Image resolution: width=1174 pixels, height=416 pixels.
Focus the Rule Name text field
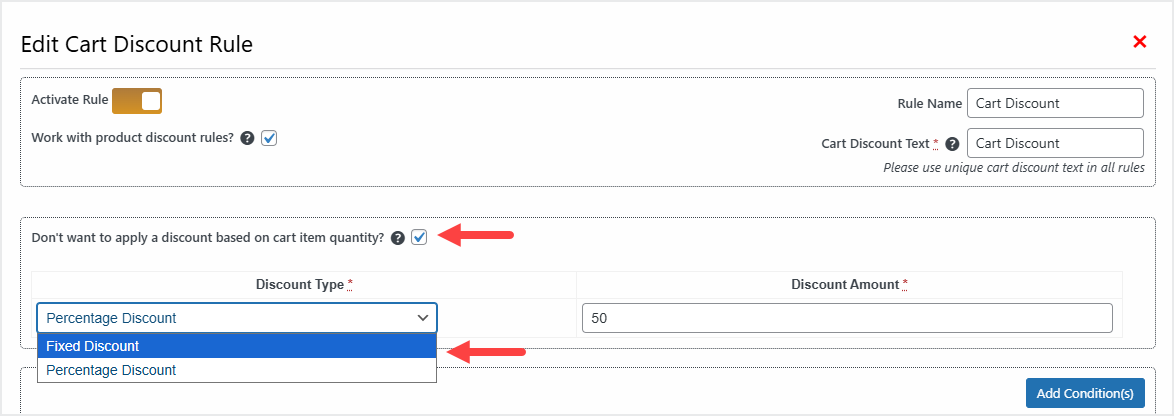click(x=1054, y=103)
